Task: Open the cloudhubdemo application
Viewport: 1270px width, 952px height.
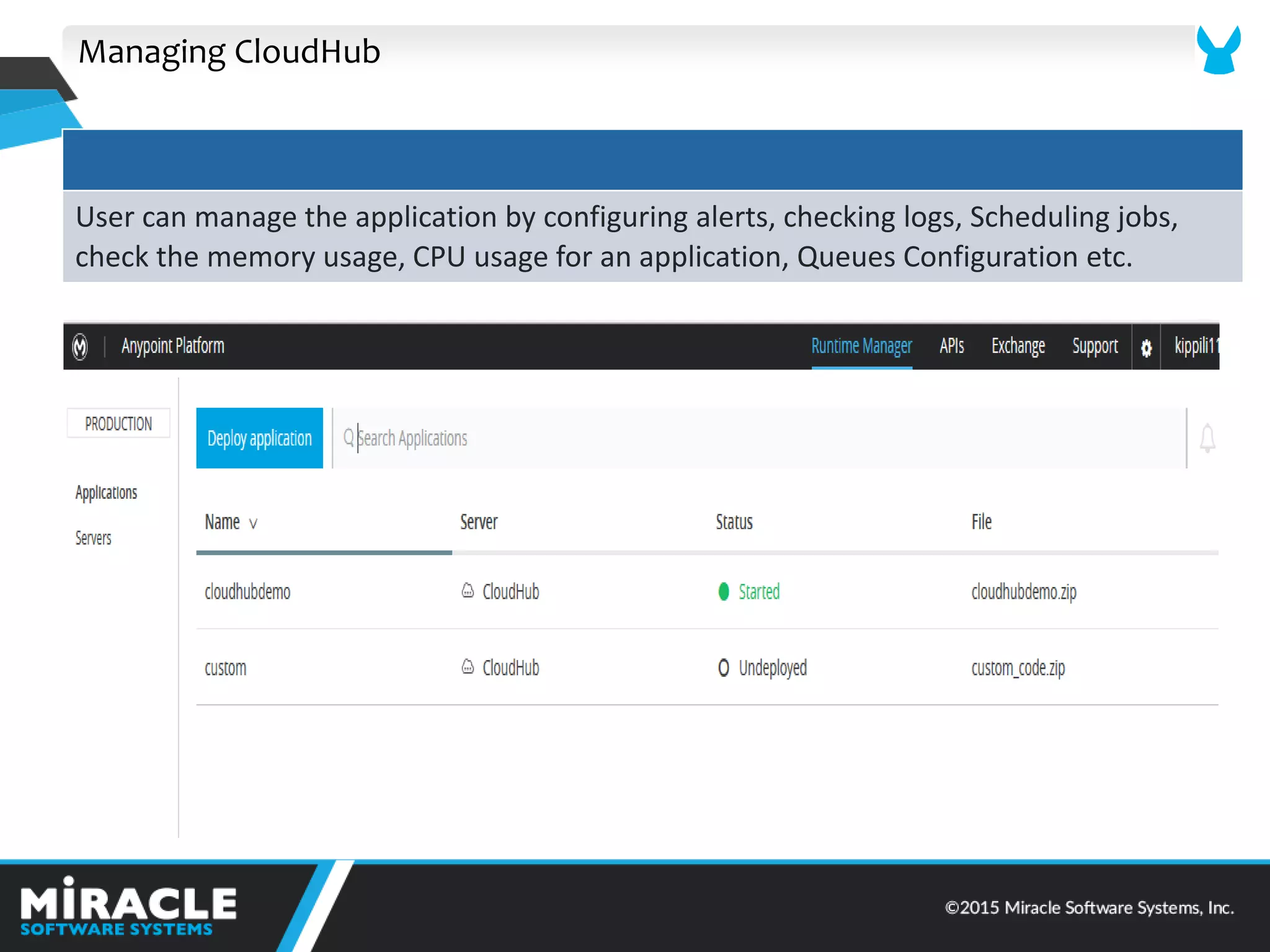Action: pos(247,592)
